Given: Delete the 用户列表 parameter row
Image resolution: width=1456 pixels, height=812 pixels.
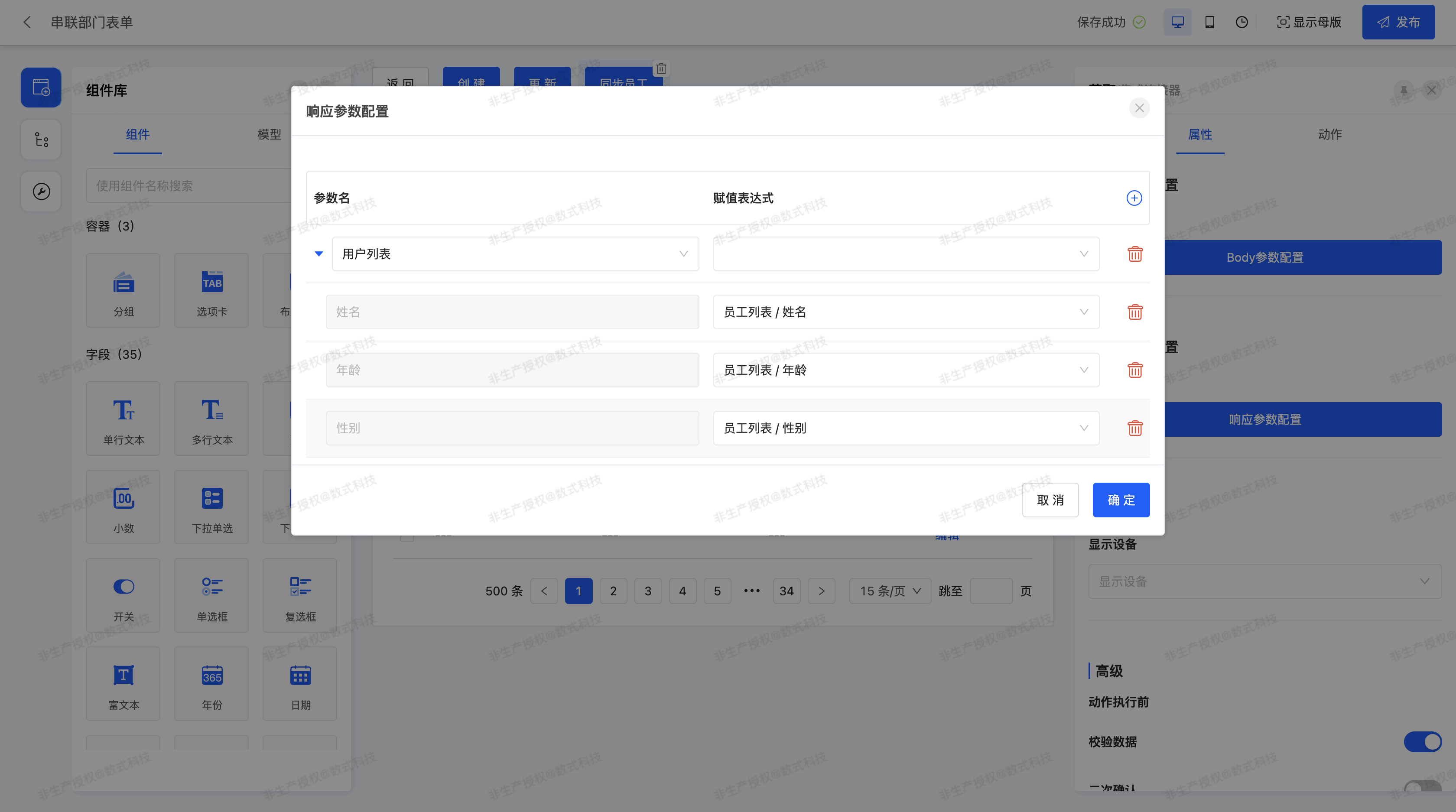Looking at the screenshot, I should (x=1135, y=254).
